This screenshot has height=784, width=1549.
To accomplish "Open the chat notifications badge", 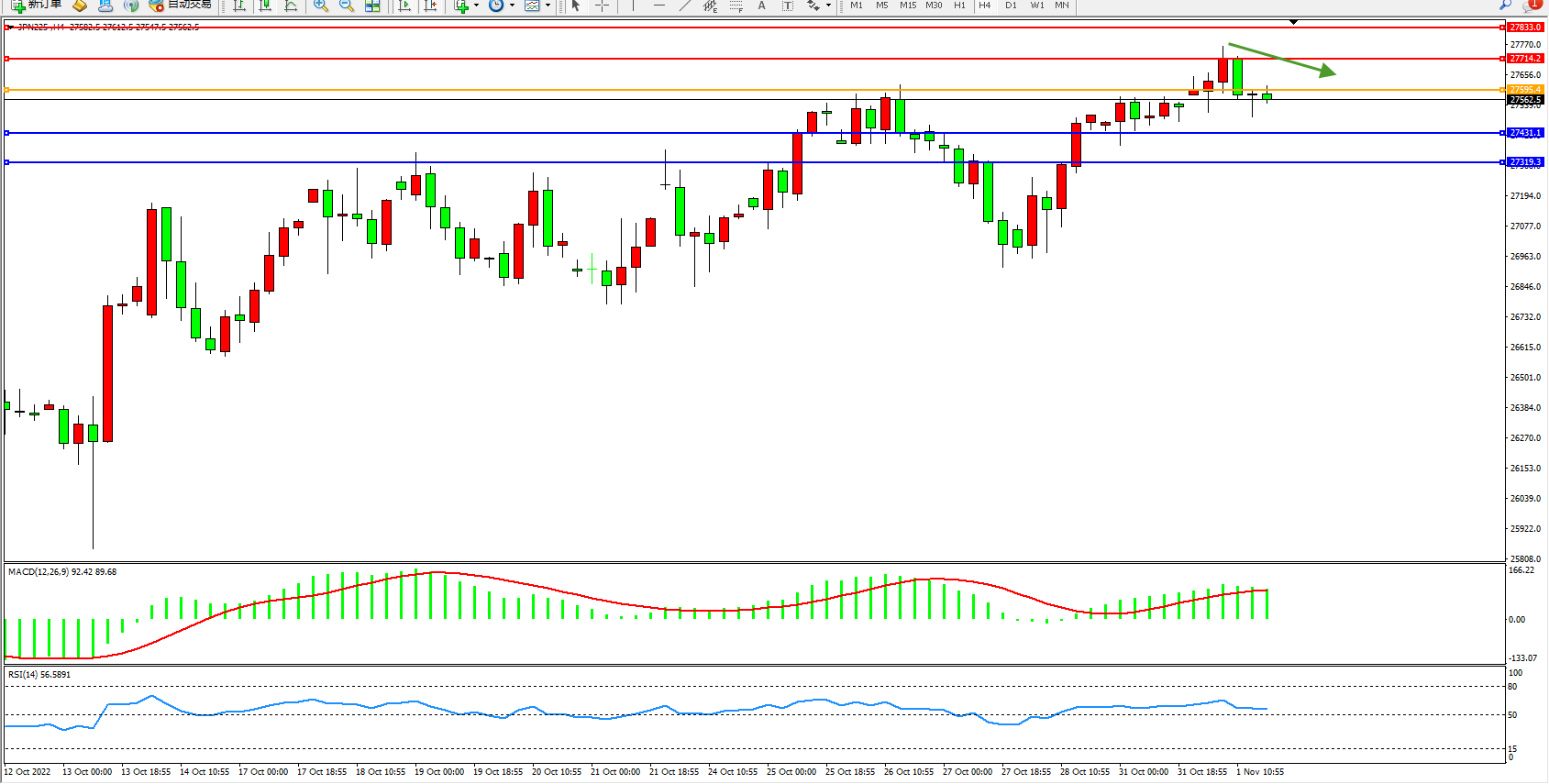I will pyautogui.click(x=1532, y=5).
